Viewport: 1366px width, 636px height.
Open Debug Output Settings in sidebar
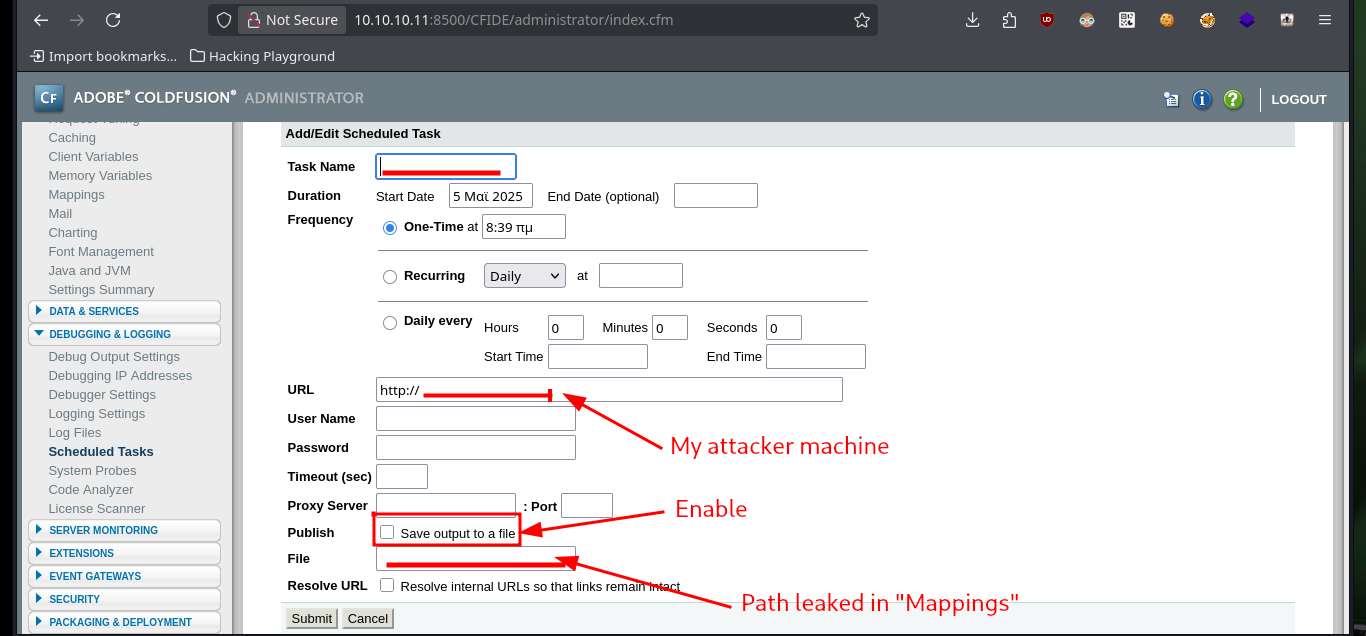[x=114, y=357]
